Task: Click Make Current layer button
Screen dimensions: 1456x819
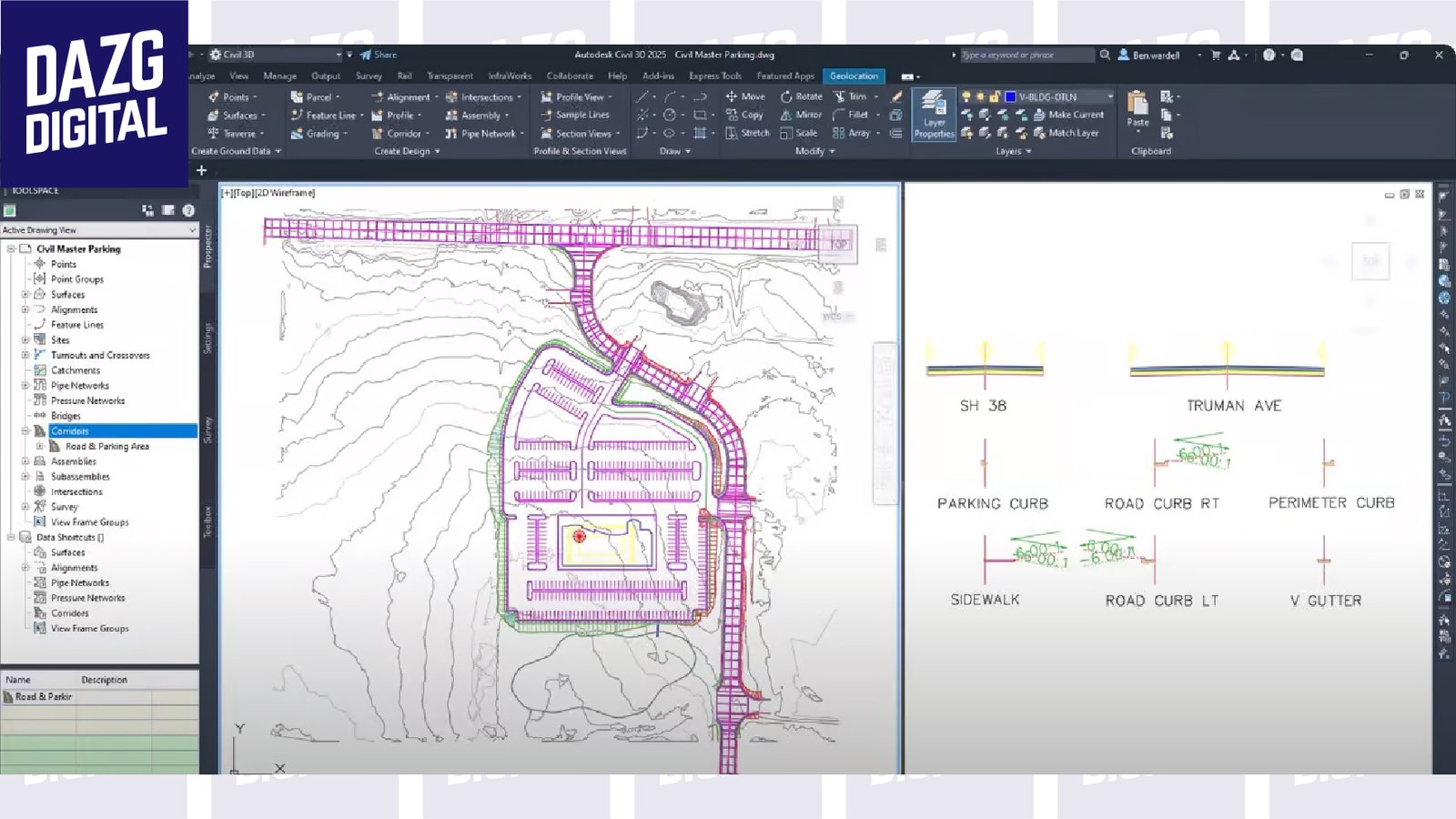Action: (x=1069, y=115)
